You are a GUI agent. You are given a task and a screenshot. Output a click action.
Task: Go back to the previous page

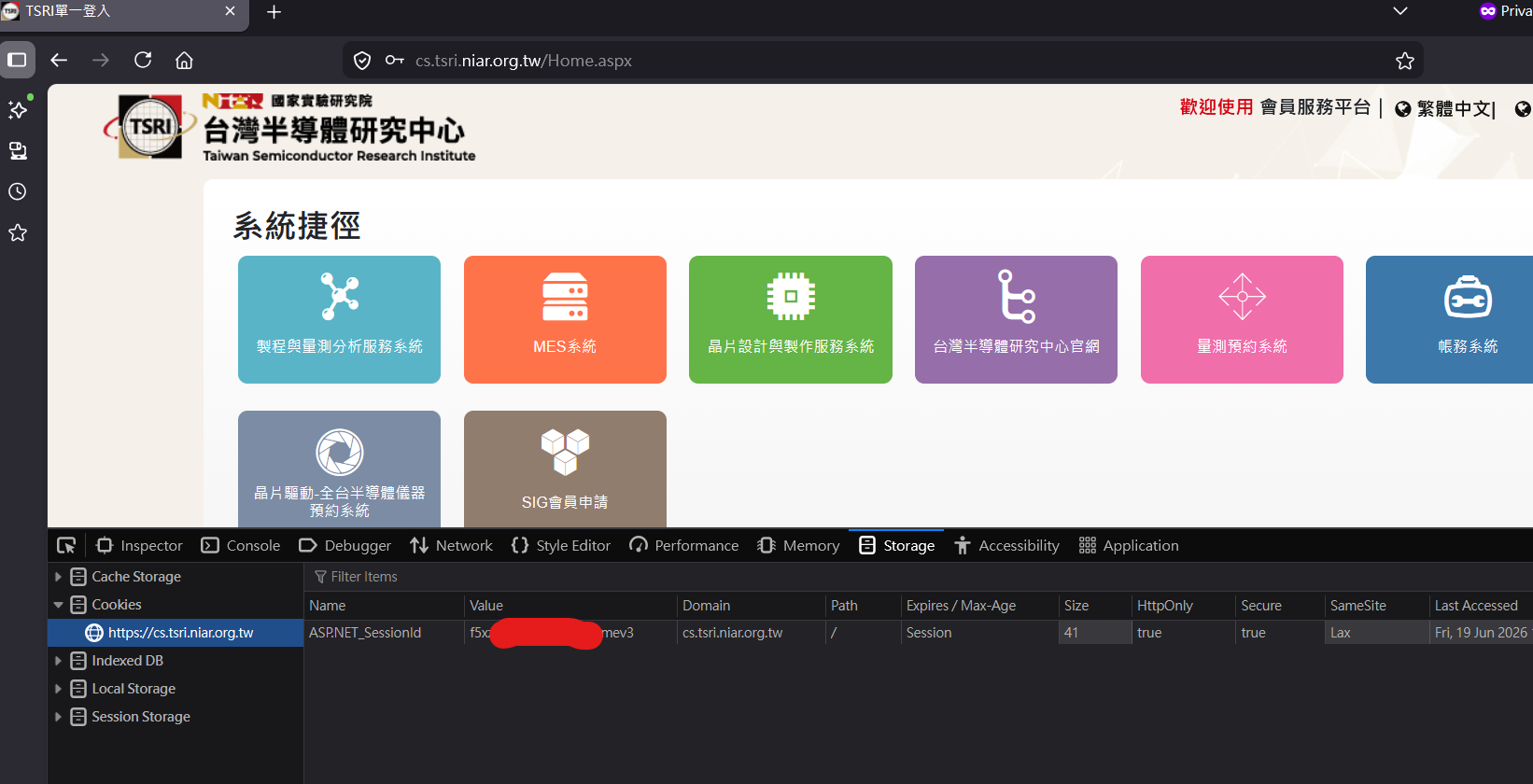point(59,60)
